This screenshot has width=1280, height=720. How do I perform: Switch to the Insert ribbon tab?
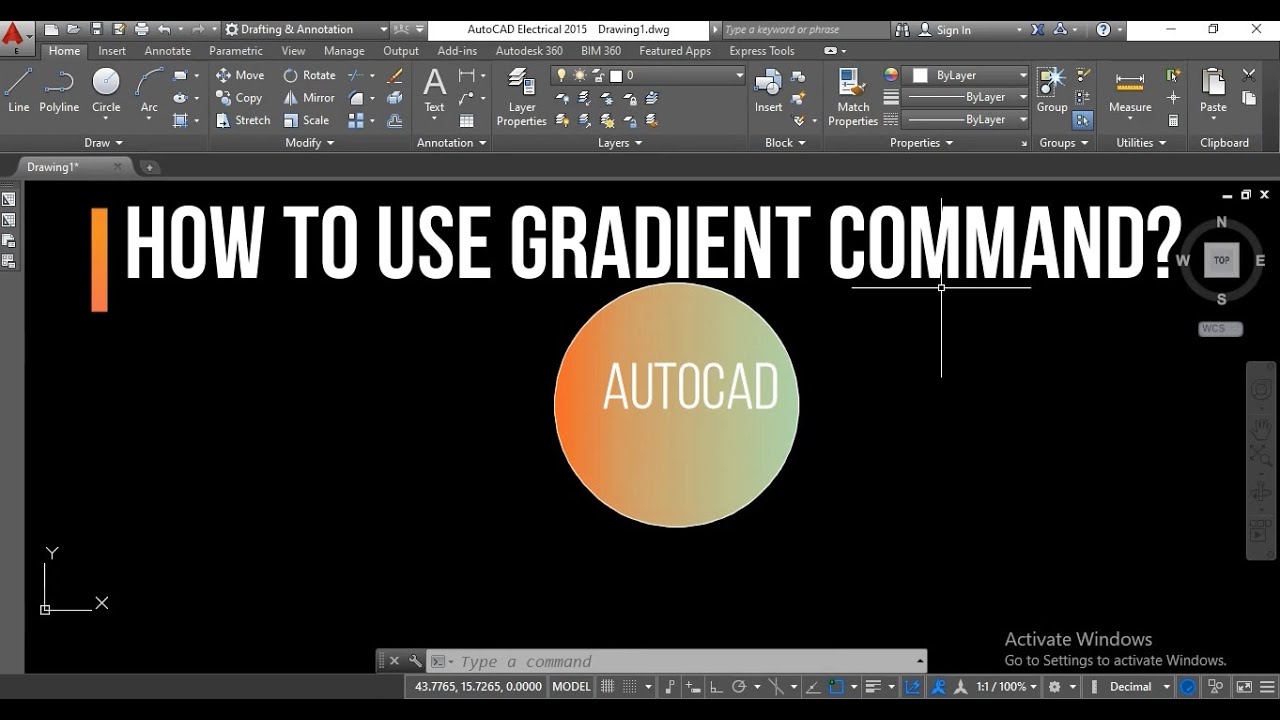pos(112,51)
